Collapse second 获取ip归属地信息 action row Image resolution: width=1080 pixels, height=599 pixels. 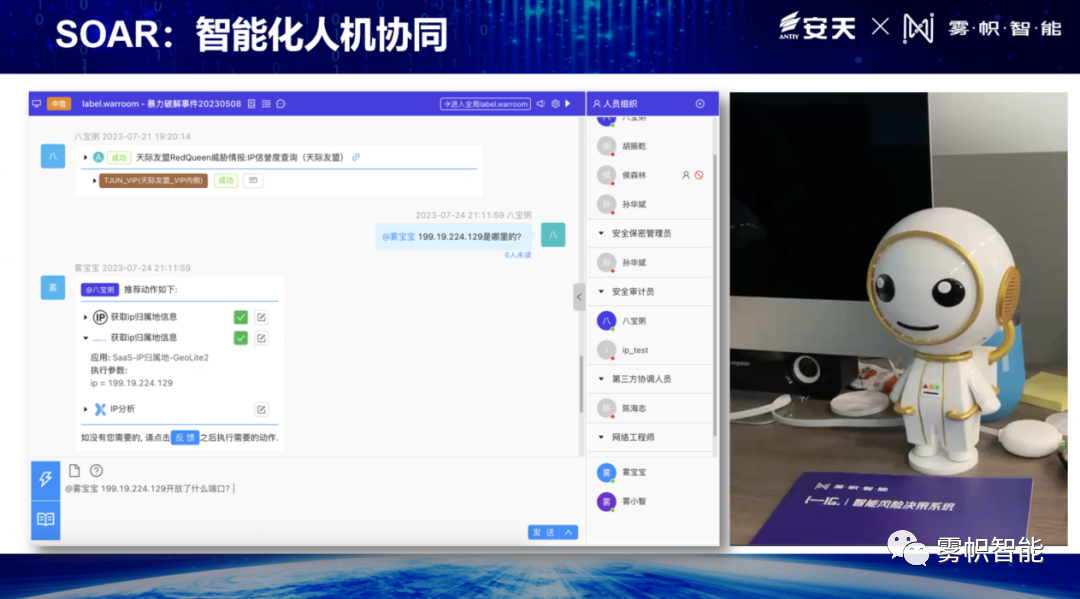(85, 338)
